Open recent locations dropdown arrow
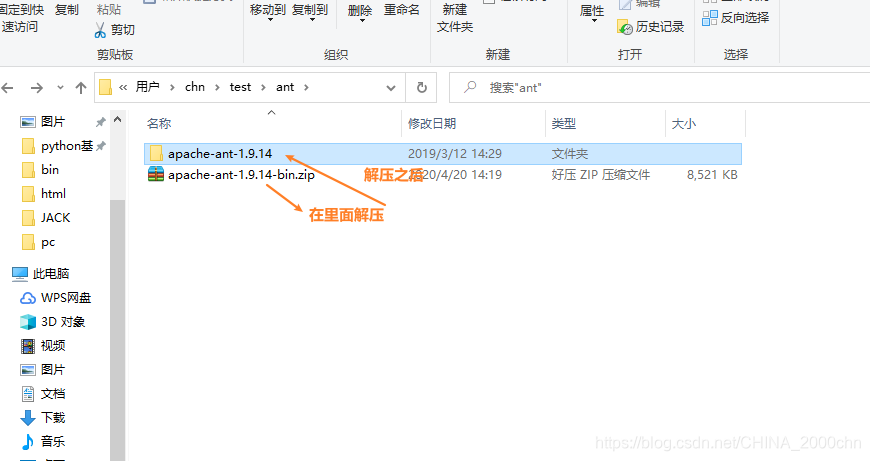The width and height of the screenshot is (870, 461). [60, 88]
